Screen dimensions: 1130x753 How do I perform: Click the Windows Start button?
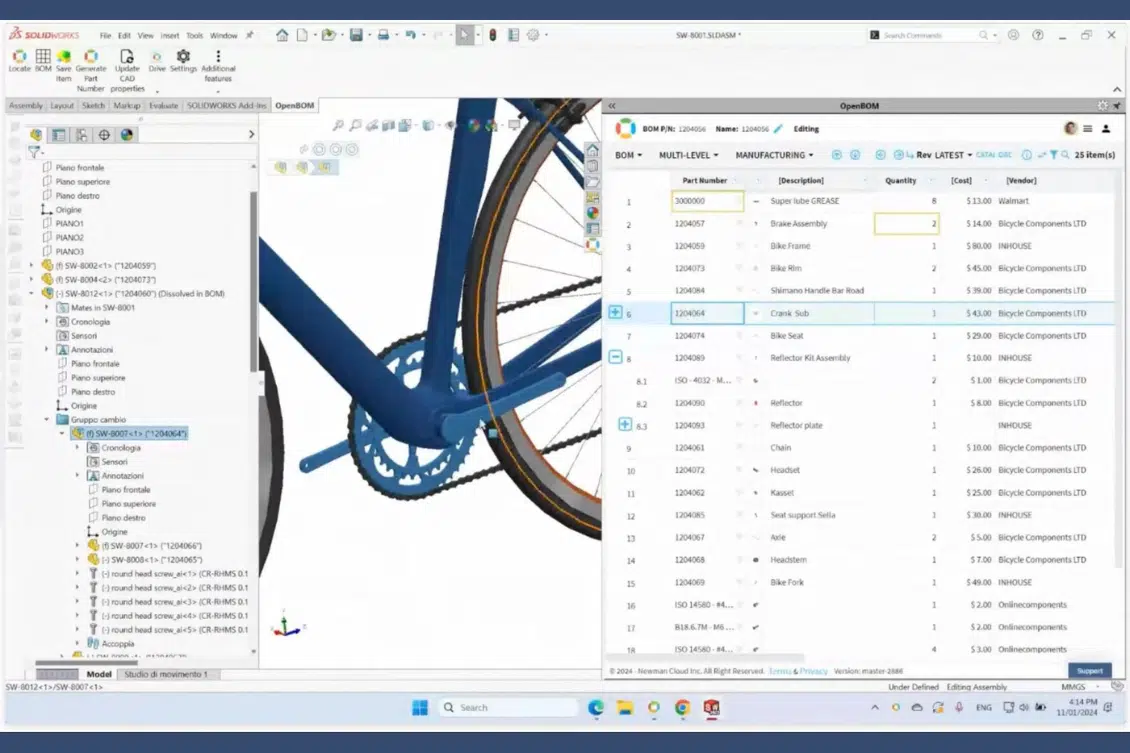(x=420, y=708)
